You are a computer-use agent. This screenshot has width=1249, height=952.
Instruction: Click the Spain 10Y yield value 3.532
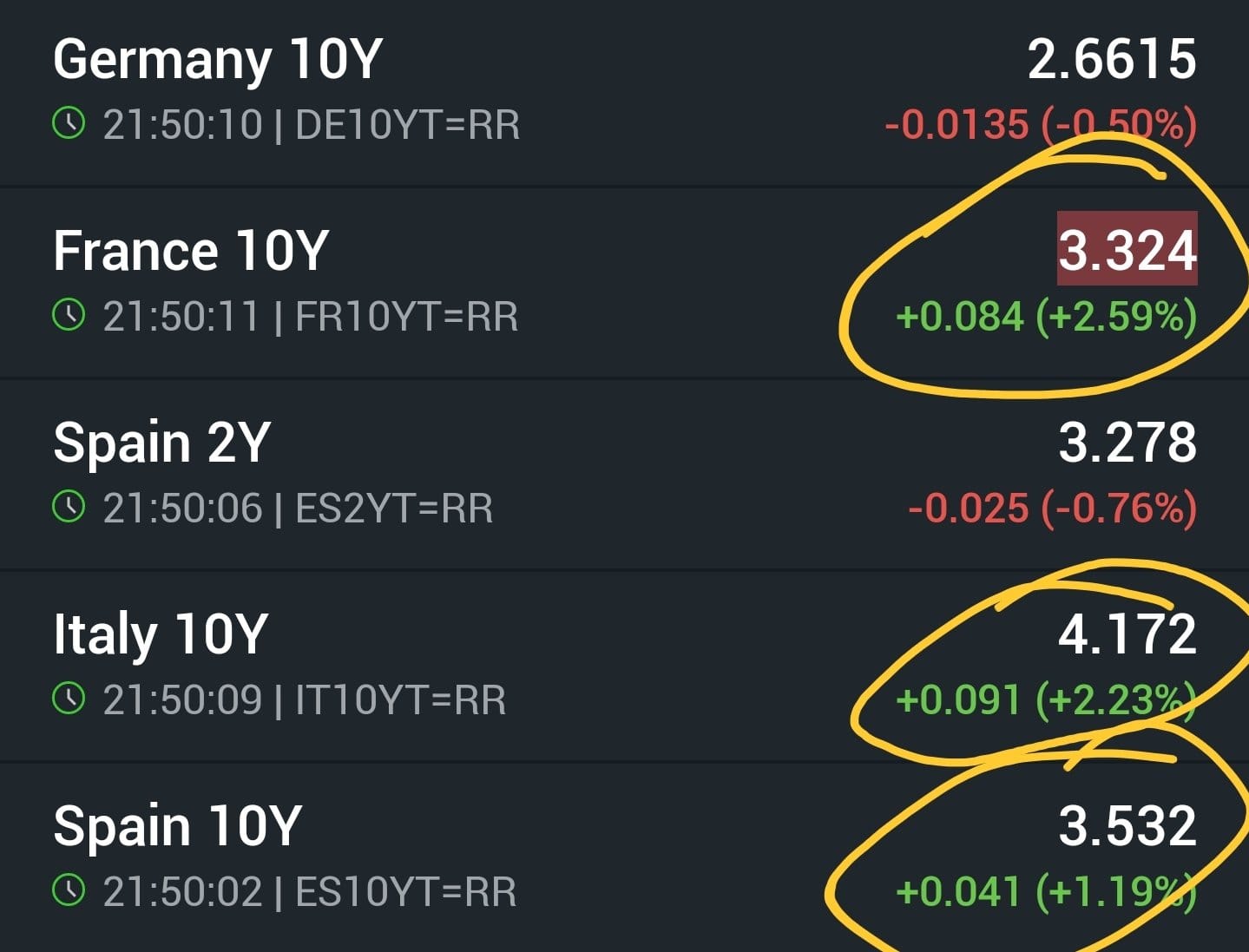pyautogui.click(x=1127, y=826)
